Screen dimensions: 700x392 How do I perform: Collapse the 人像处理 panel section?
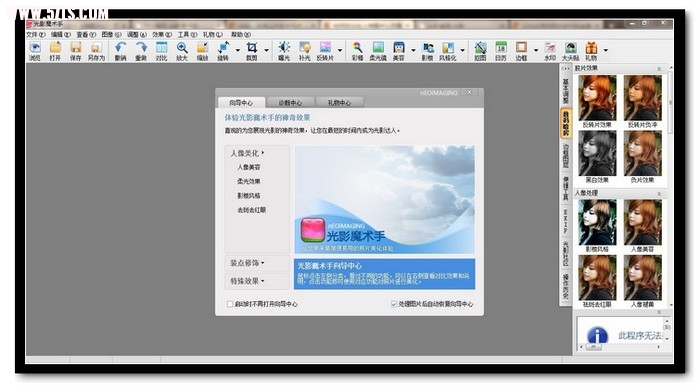pyautogui.click(x=659, y=194)
